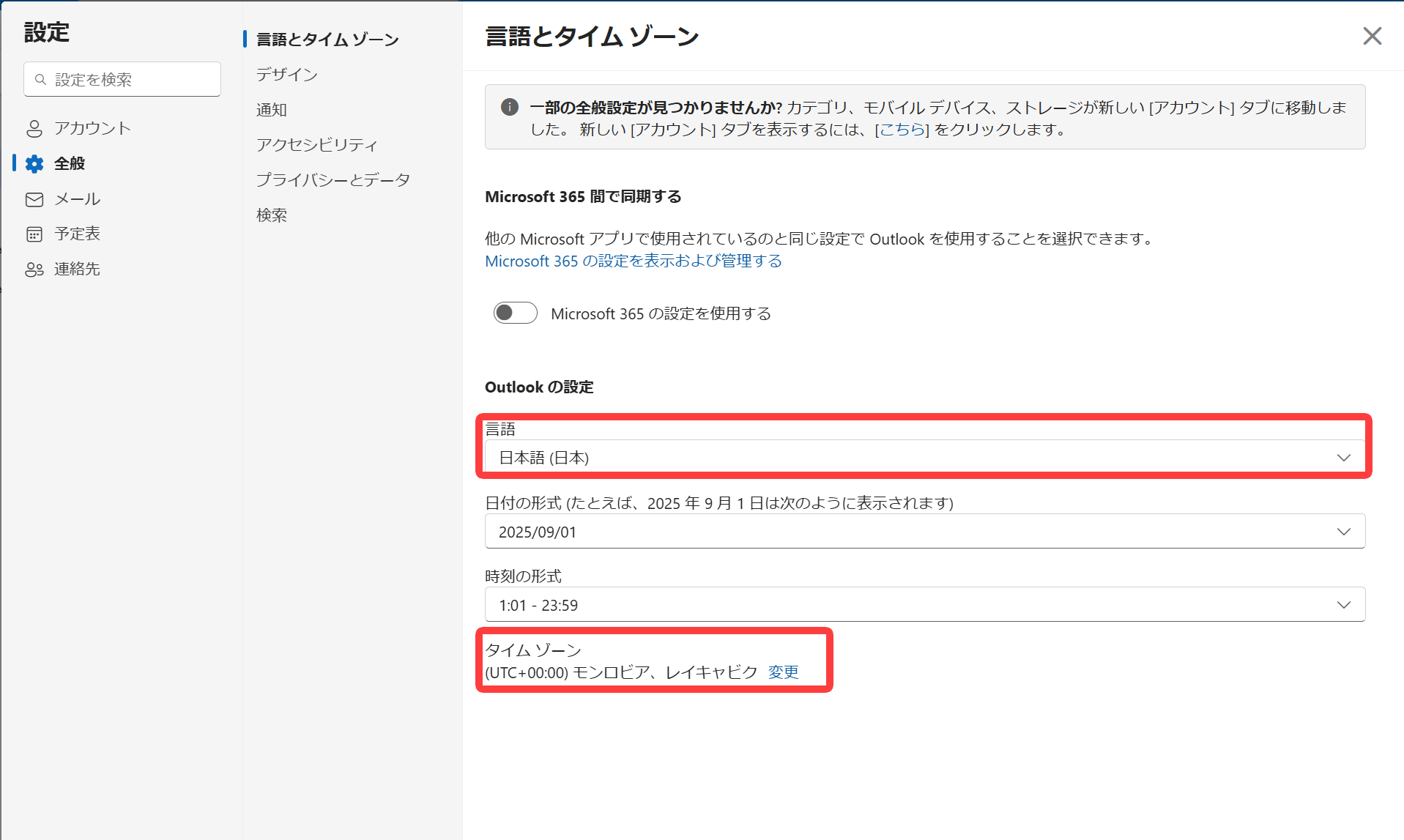Click 変更 link to change time zone
The height and width of the screenshot is (840, 1404).
point(783,672)
